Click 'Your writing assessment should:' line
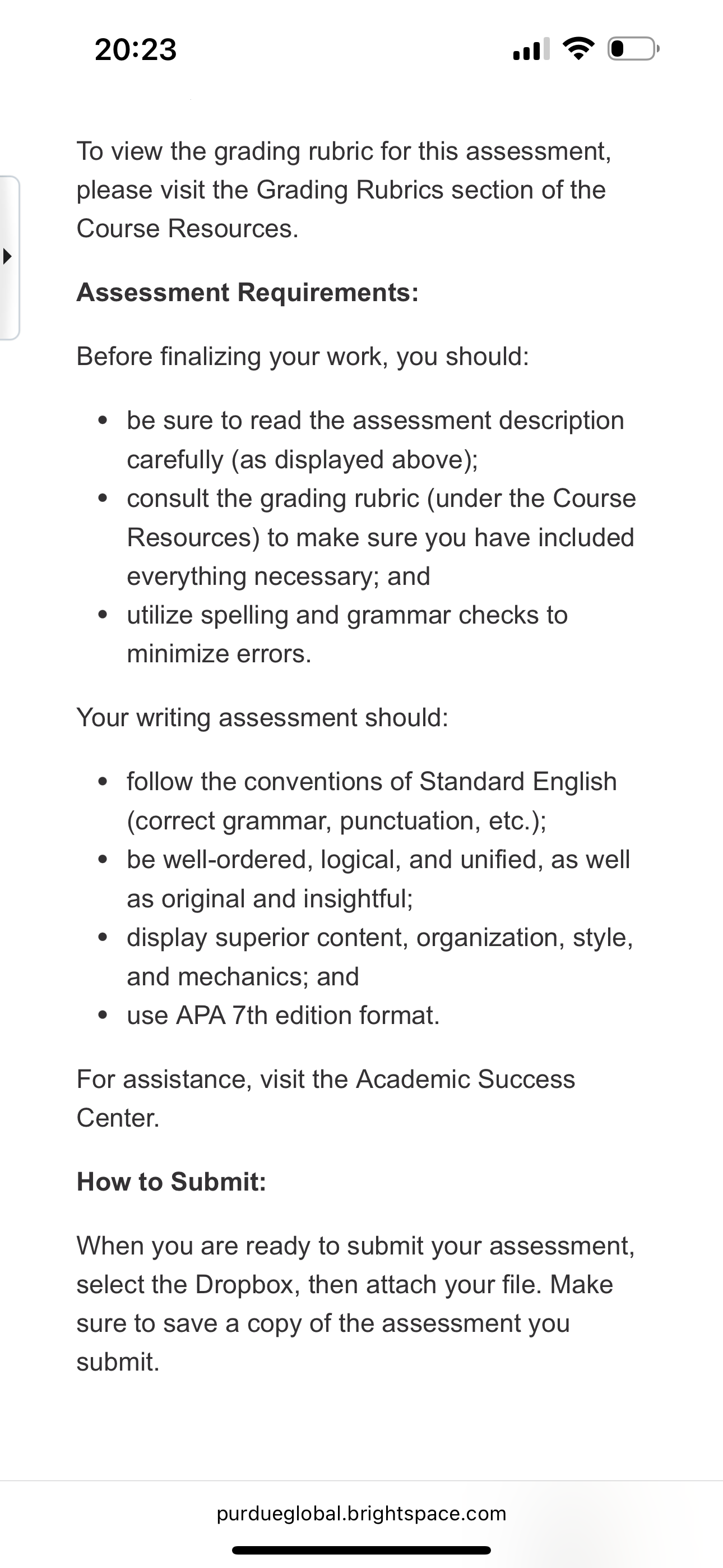The width and height of the screenshot is (723, 1568). point(263,718)
